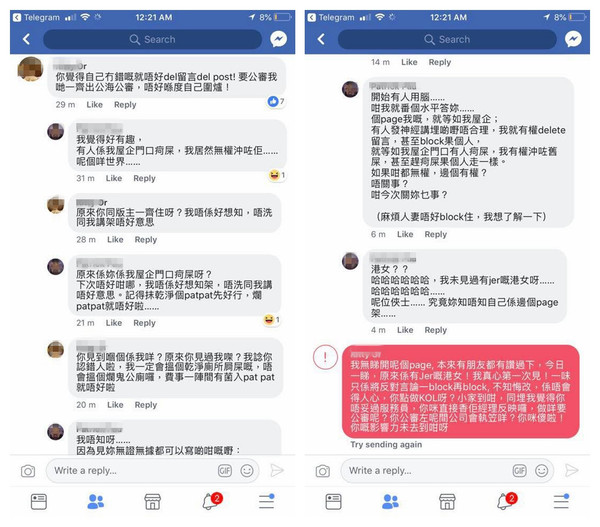Open Messenger icon in right phone header
This screenshot has width=600, height=527.
pyautogui.click(x=573, y=39)
